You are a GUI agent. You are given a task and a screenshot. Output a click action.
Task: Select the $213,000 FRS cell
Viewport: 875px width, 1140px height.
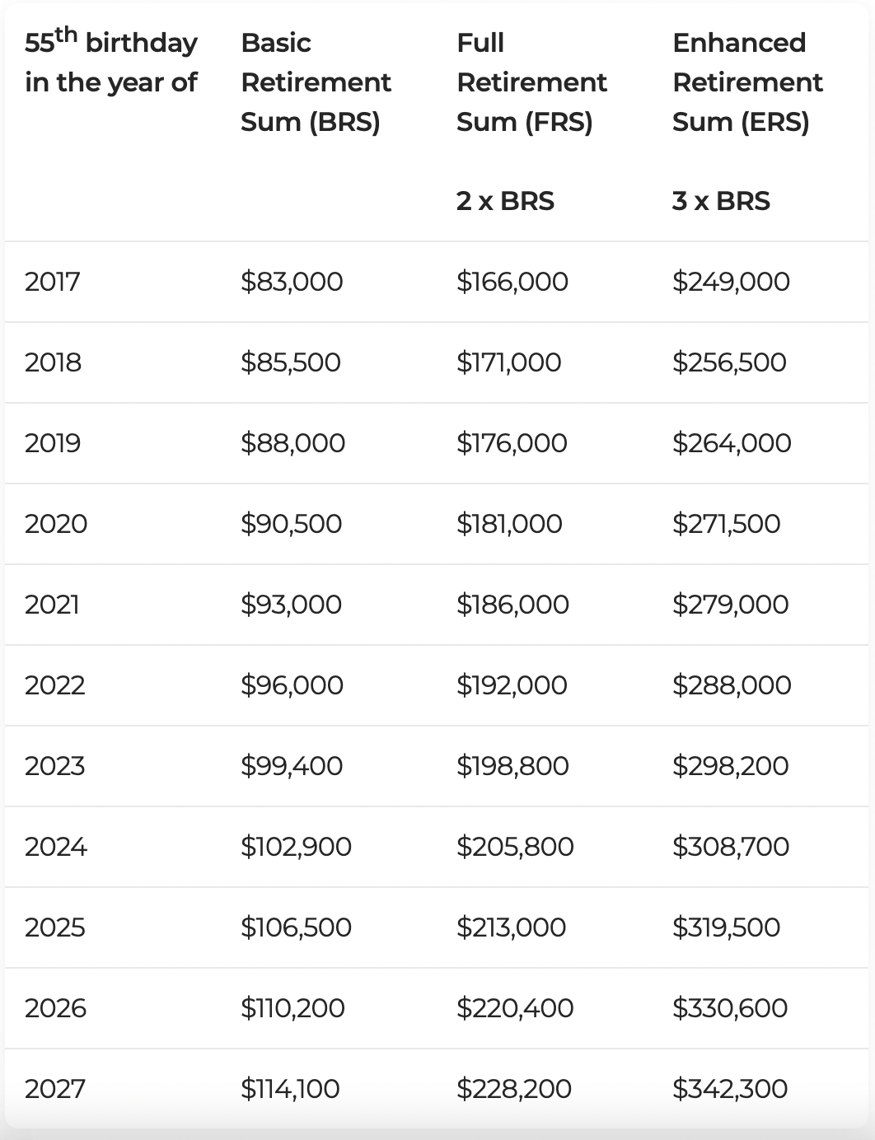(511, 928)
